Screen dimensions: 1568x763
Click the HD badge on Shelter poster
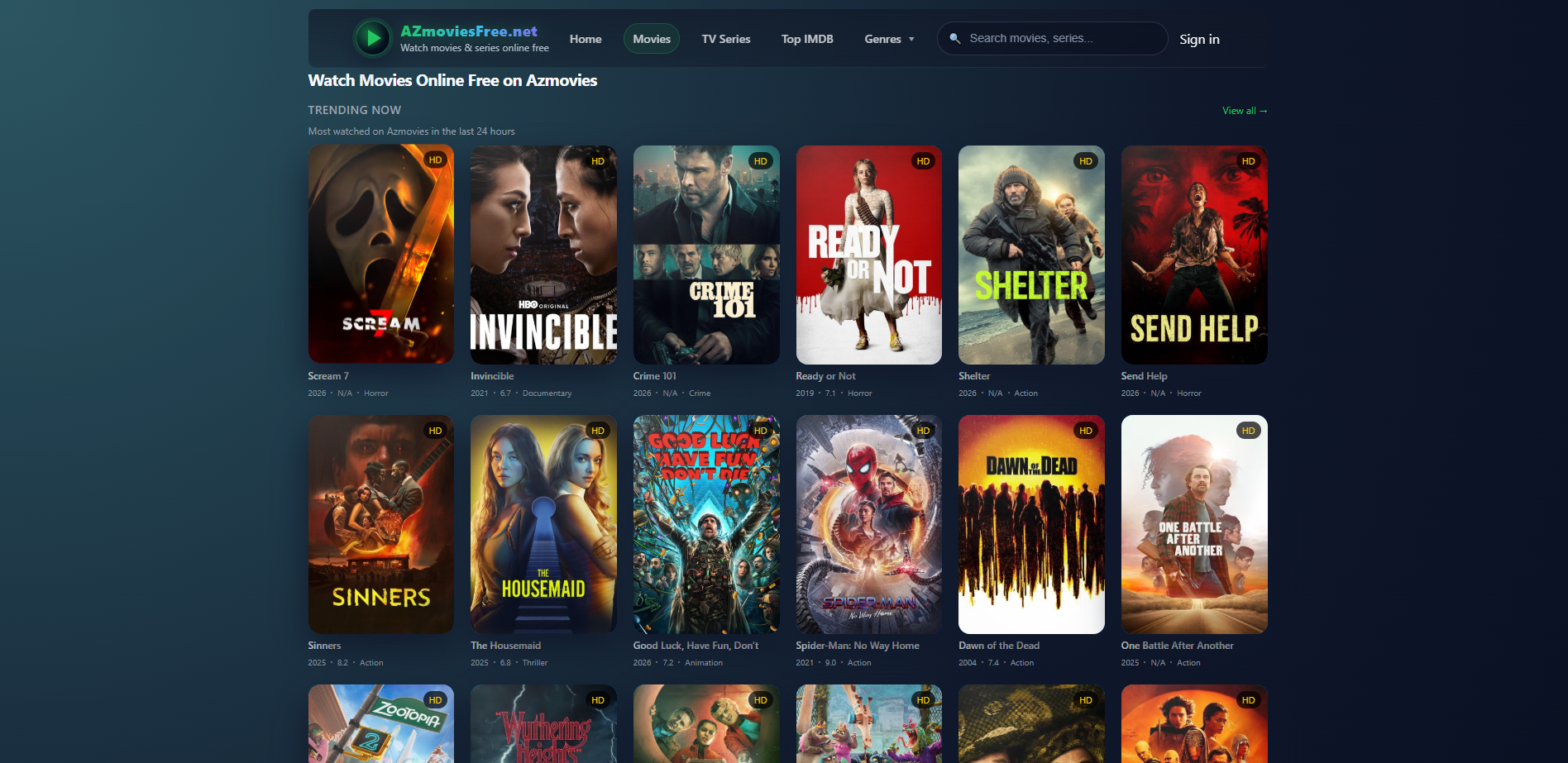[1085, 161]
